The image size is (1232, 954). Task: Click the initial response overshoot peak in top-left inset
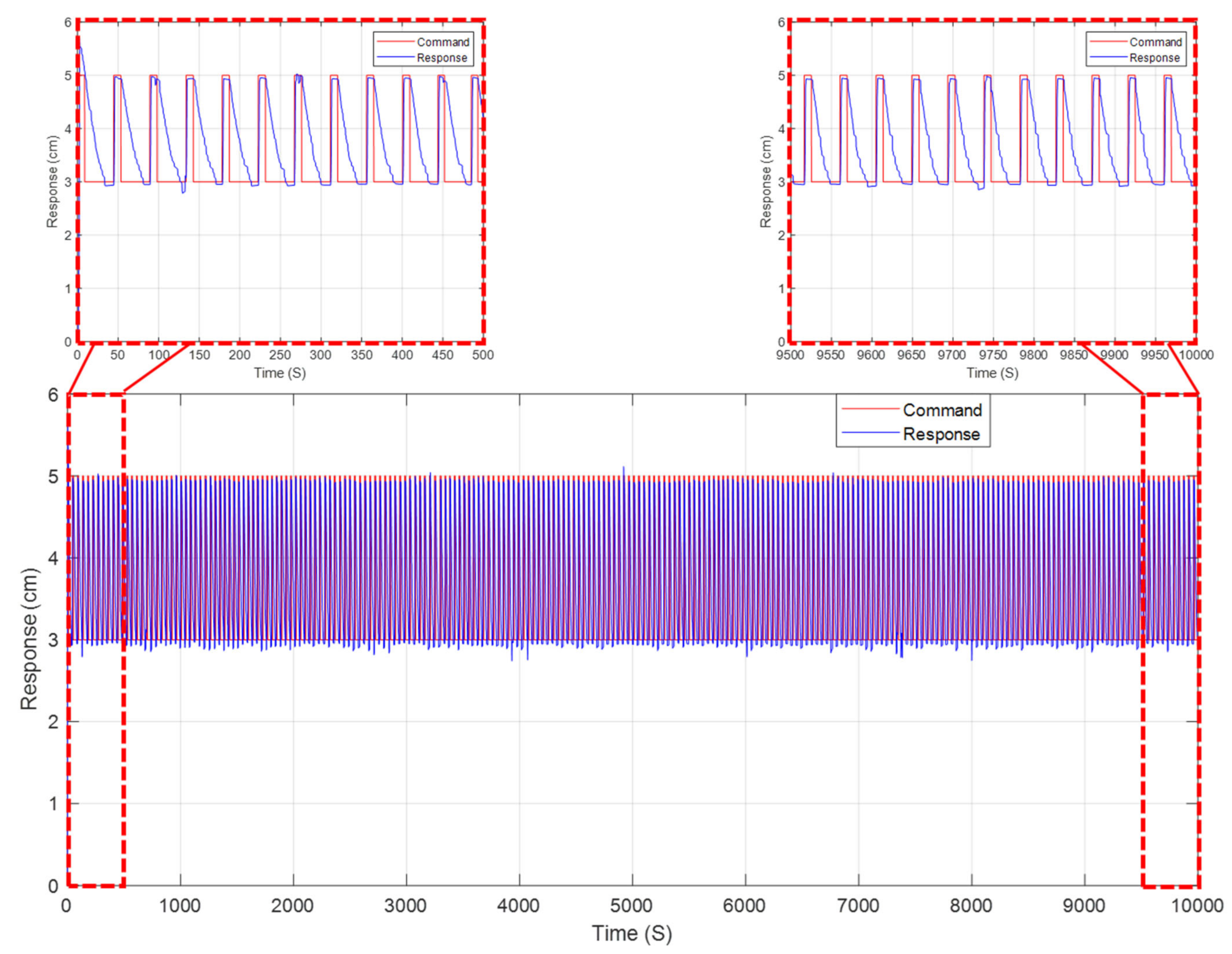(80, 48)
